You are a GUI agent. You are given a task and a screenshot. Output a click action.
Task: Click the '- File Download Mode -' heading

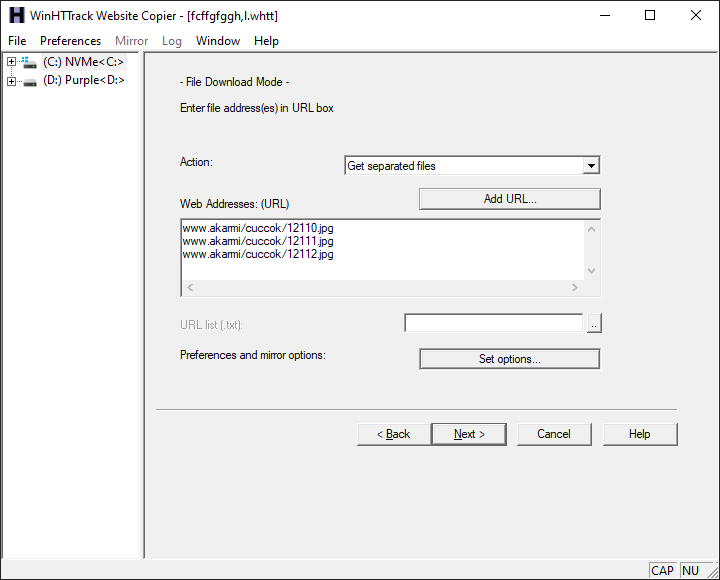click(235, 82)
